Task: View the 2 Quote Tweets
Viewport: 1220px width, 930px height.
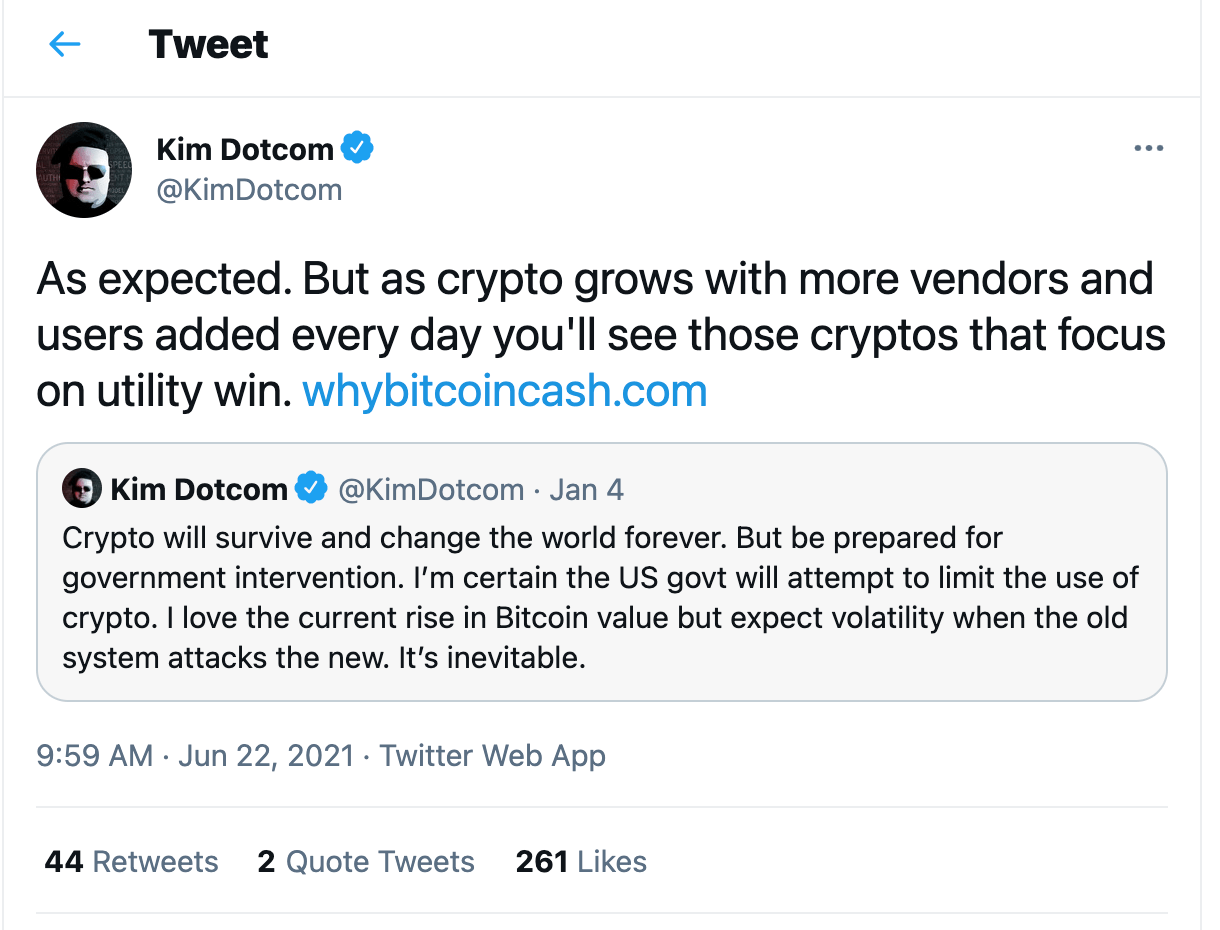Action: click(366, 862)
